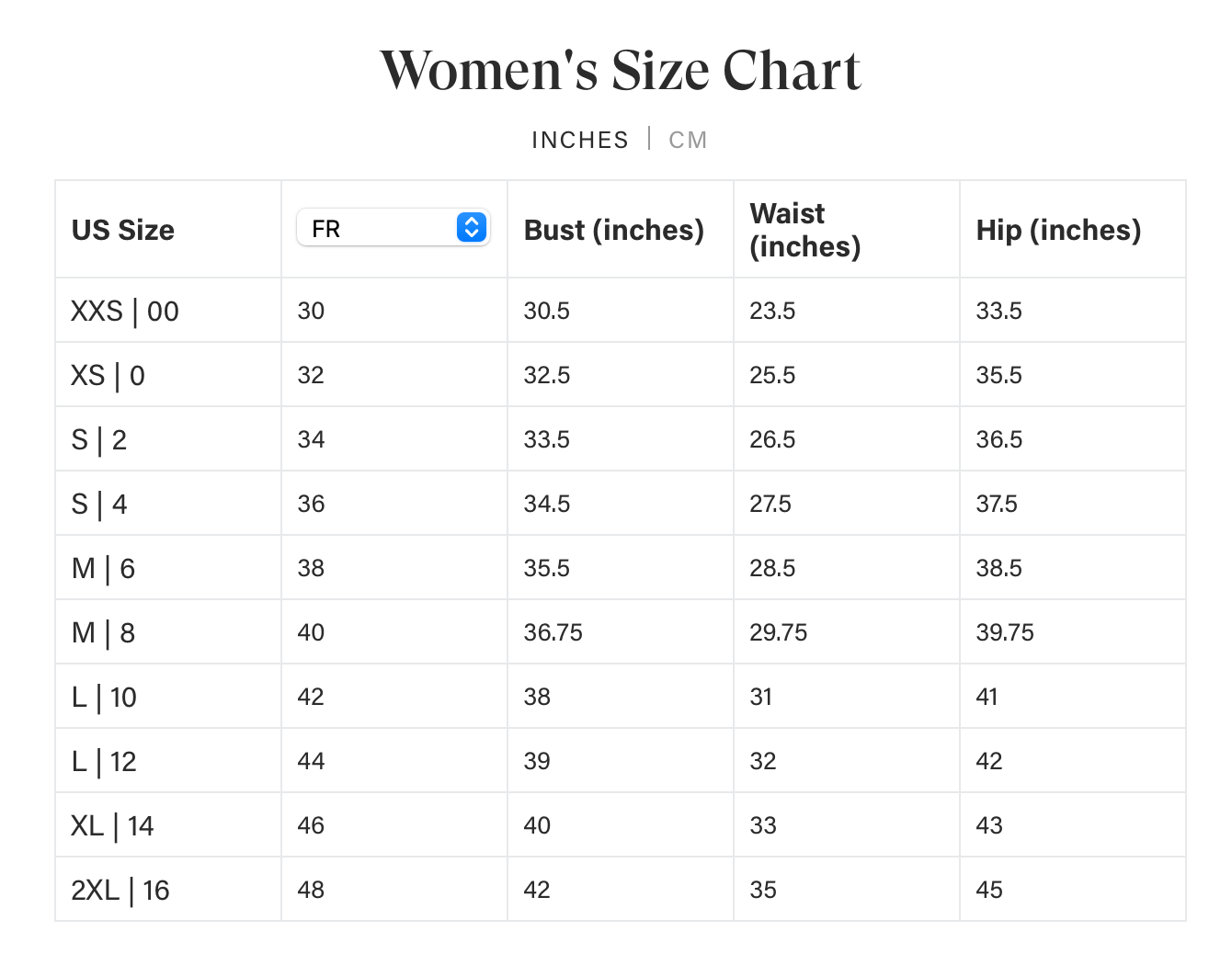This screenshot has width=1232, height=954.
Task: Select the XS | 0 size row label
Action: 108,375
